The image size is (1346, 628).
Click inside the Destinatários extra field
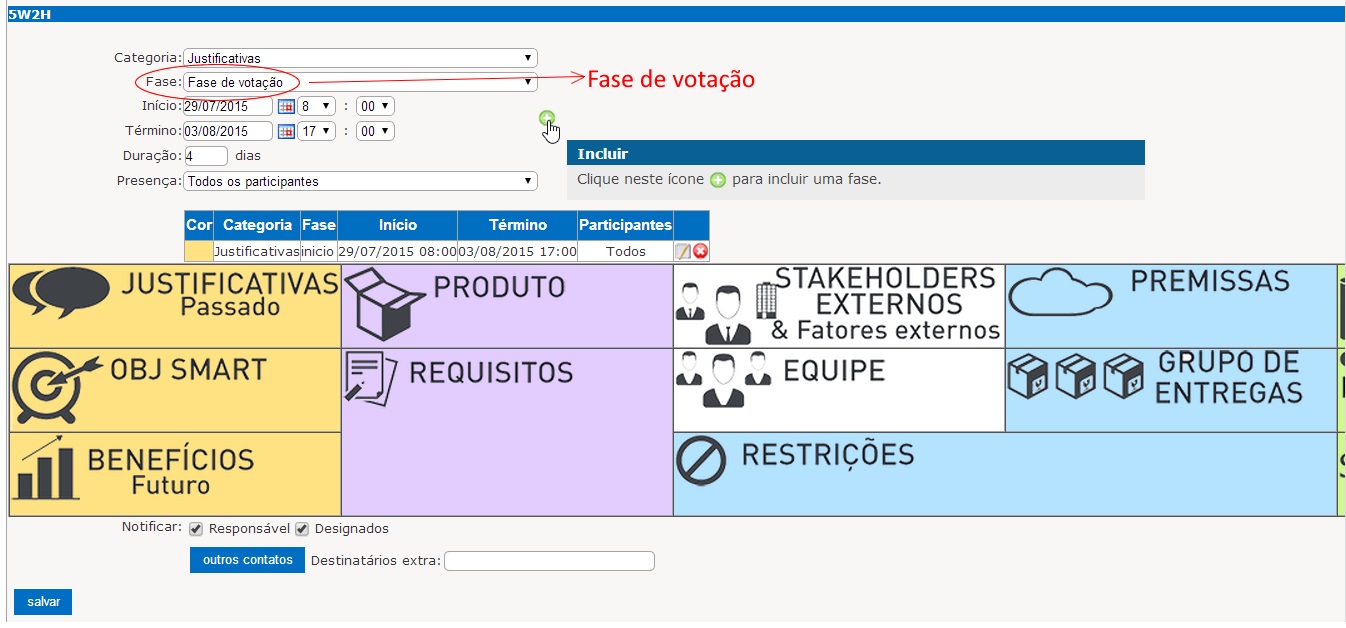click(549, 560)
